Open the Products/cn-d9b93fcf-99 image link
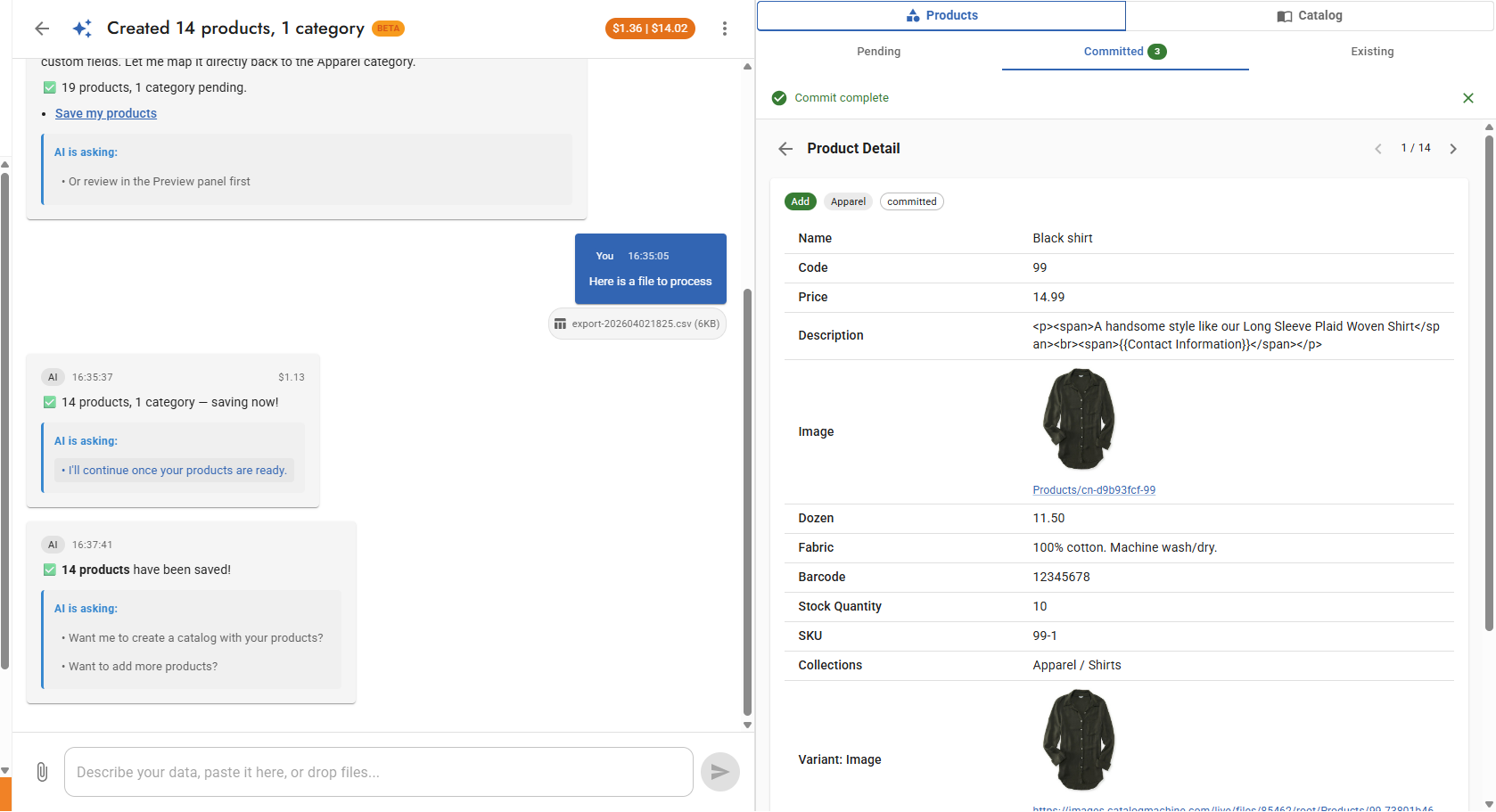The width and height of the screenshot is (1496, 812). [1094, 489]
